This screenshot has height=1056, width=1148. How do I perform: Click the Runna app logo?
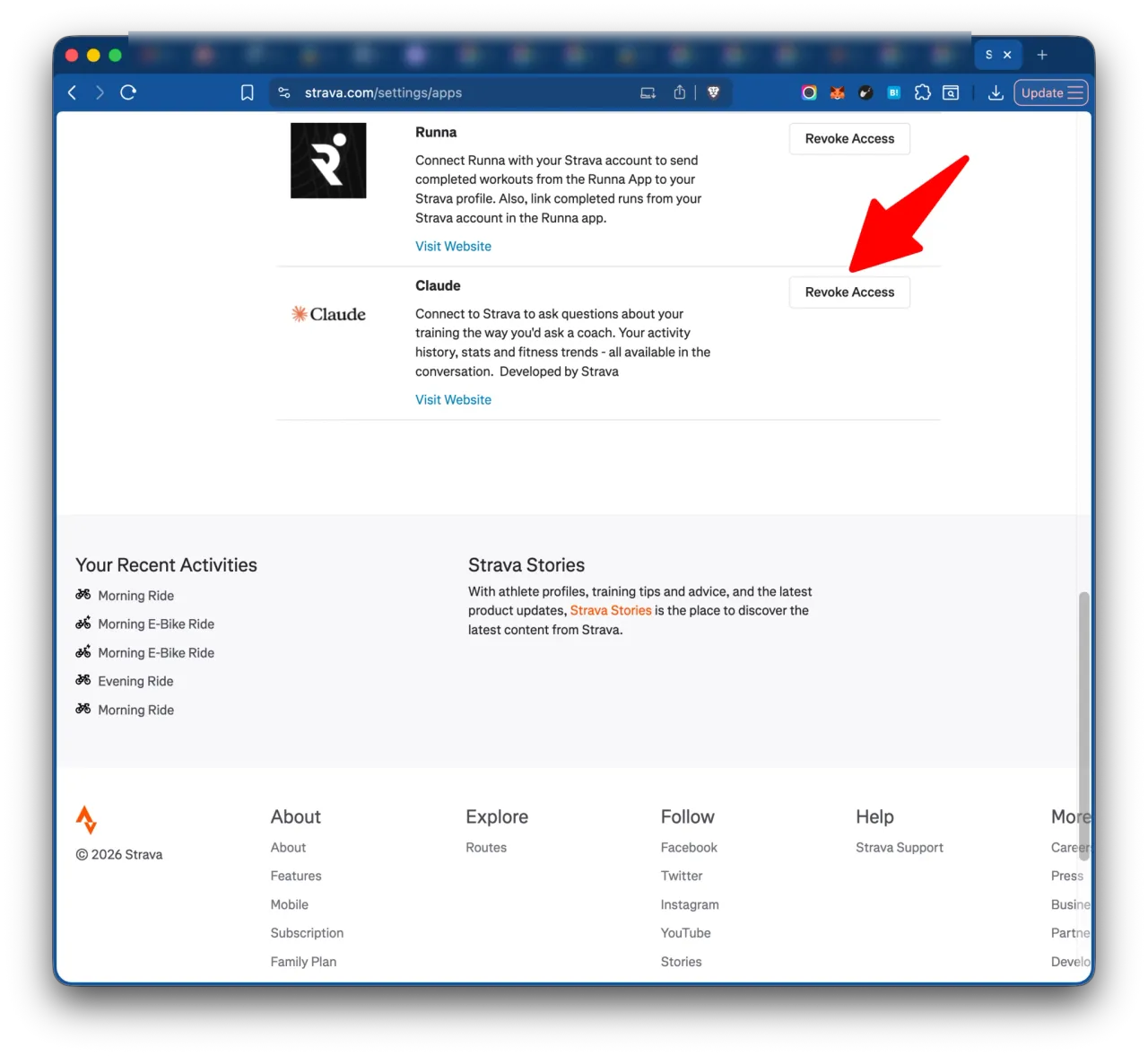click(x=328, y=161)
